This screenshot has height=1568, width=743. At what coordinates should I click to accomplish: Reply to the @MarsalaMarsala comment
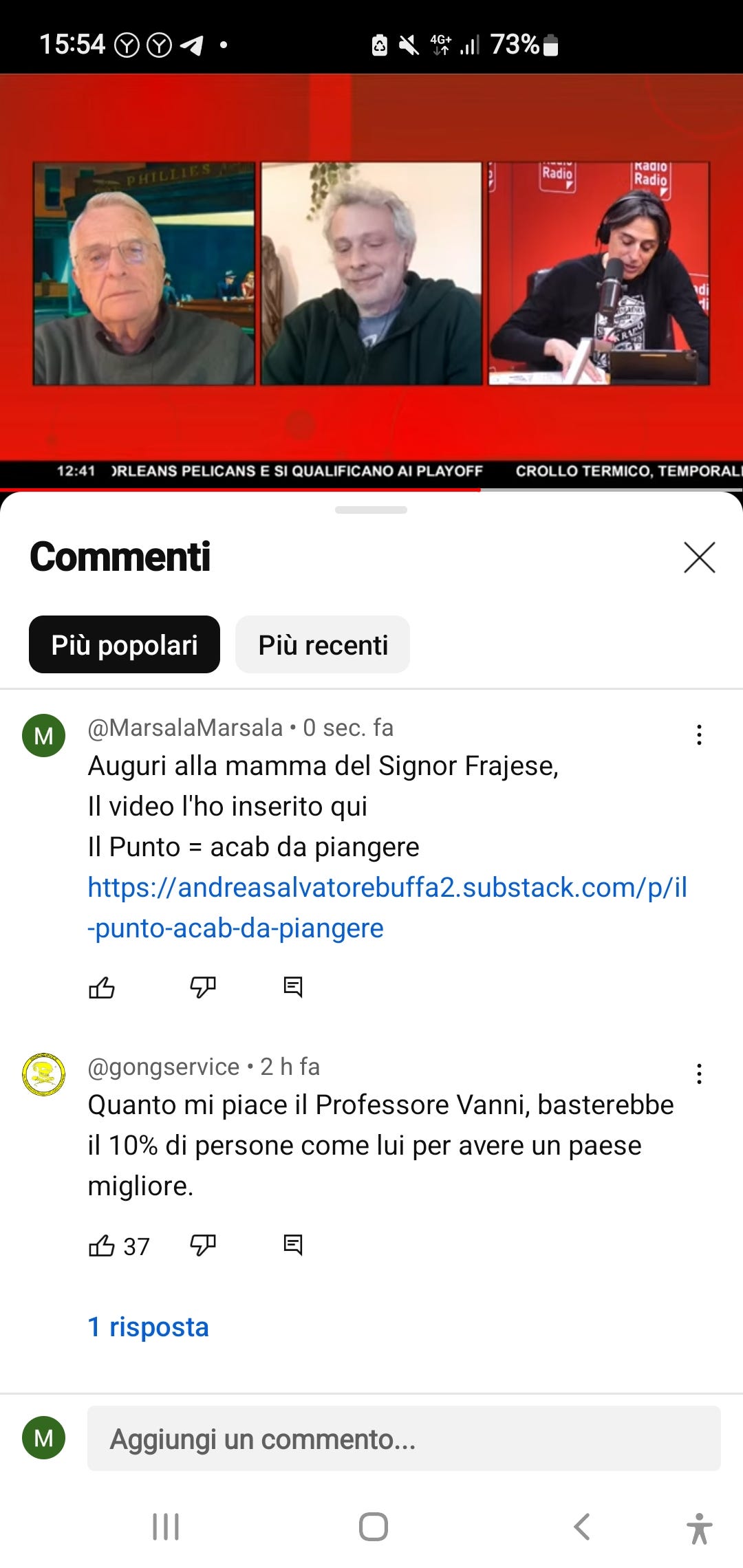pos(293,987)
